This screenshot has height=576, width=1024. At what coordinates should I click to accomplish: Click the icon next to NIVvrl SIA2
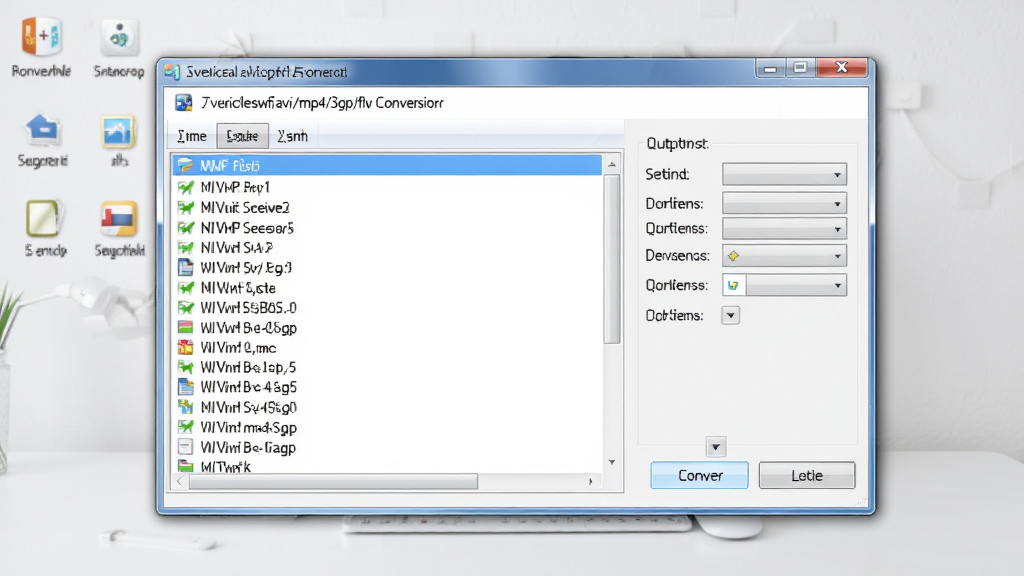point(185,248)
